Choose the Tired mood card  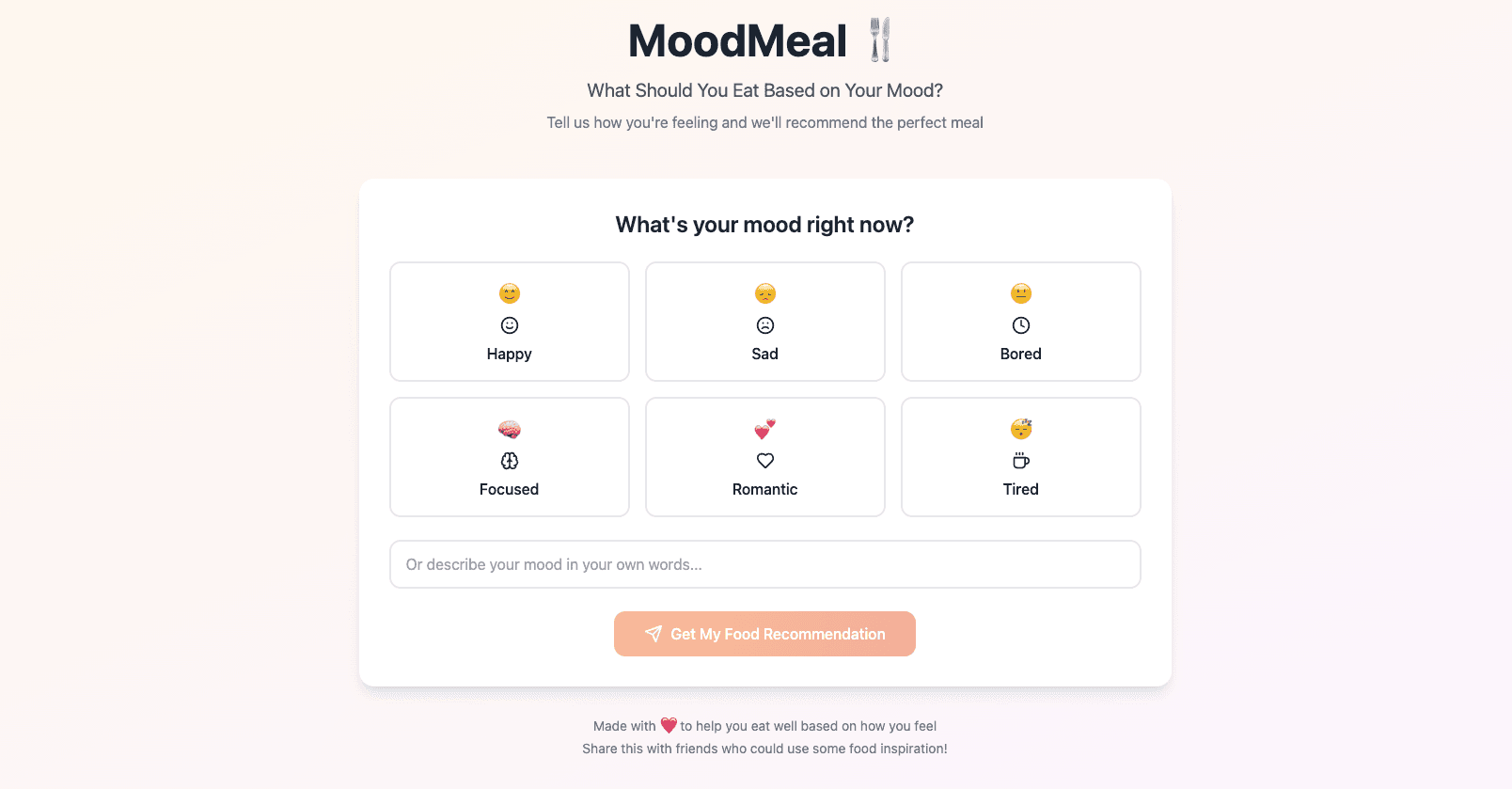pos(1020,457)
